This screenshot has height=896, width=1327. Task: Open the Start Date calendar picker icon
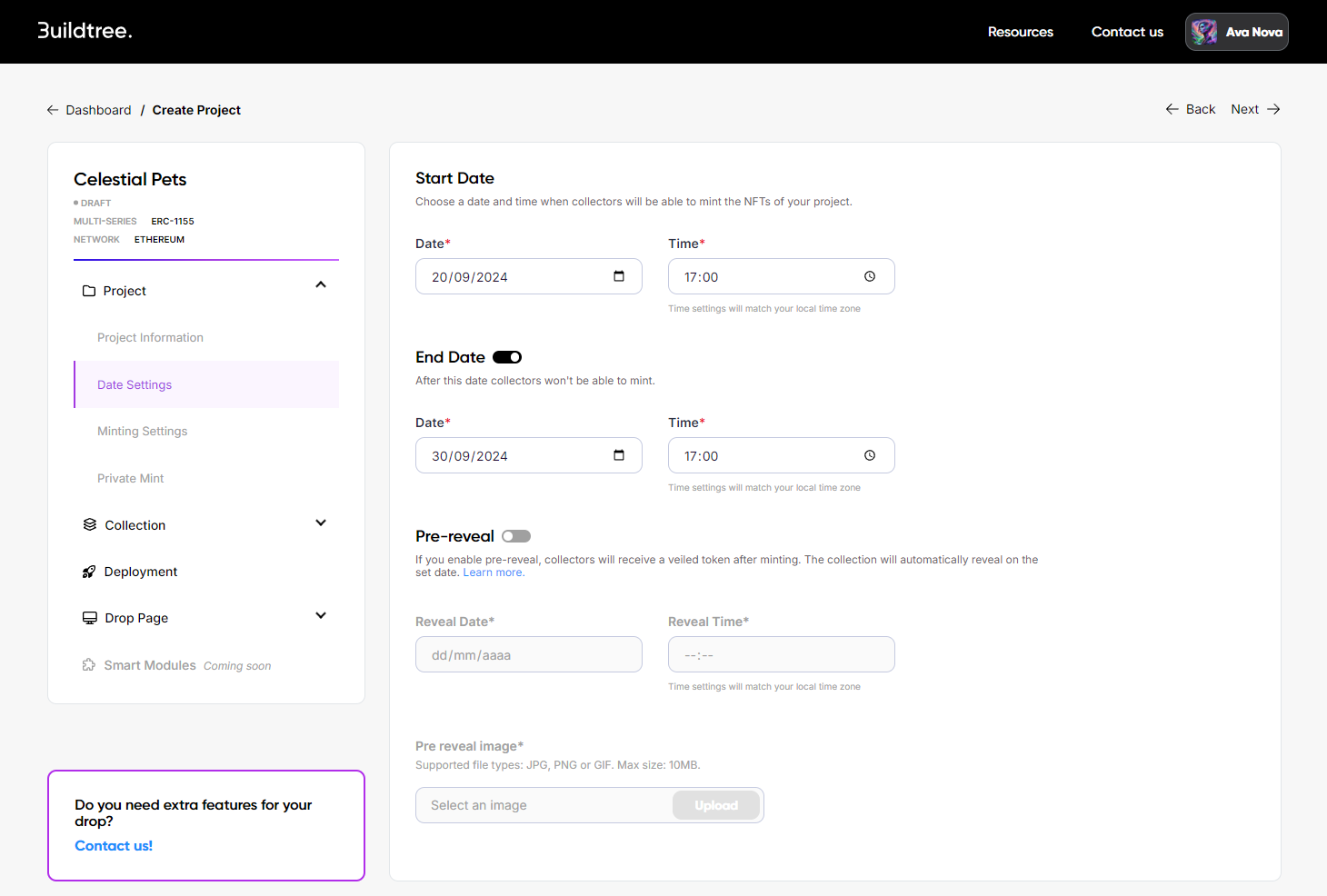619,276
